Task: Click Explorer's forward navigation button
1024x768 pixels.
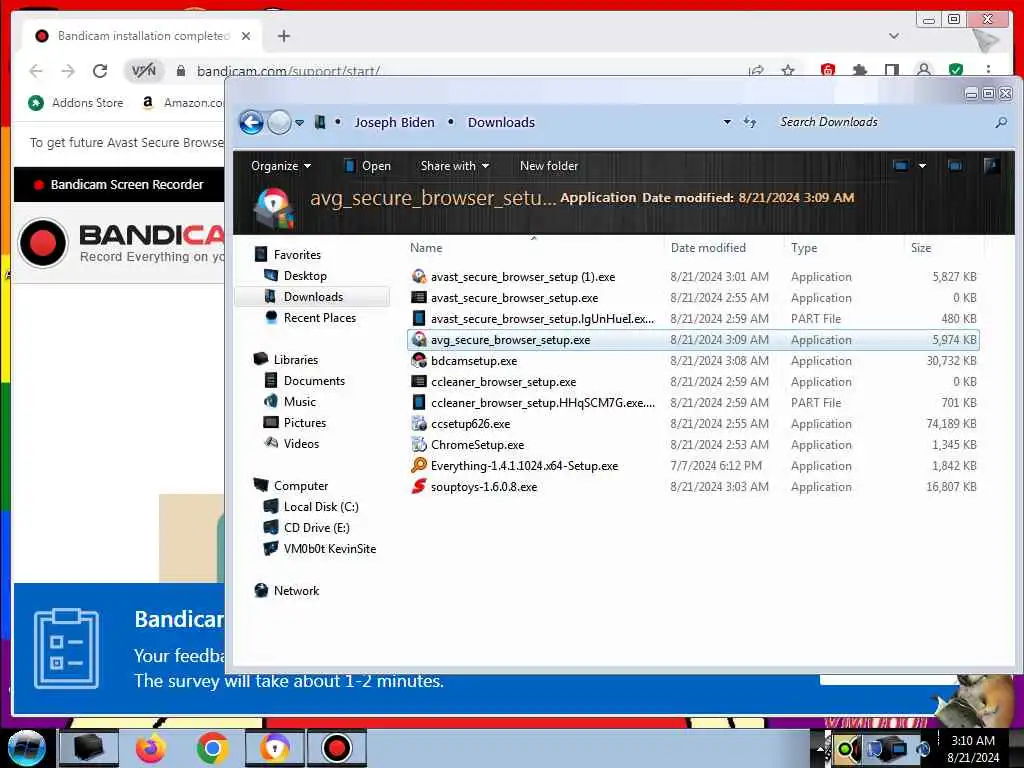Action: (280, 122)
